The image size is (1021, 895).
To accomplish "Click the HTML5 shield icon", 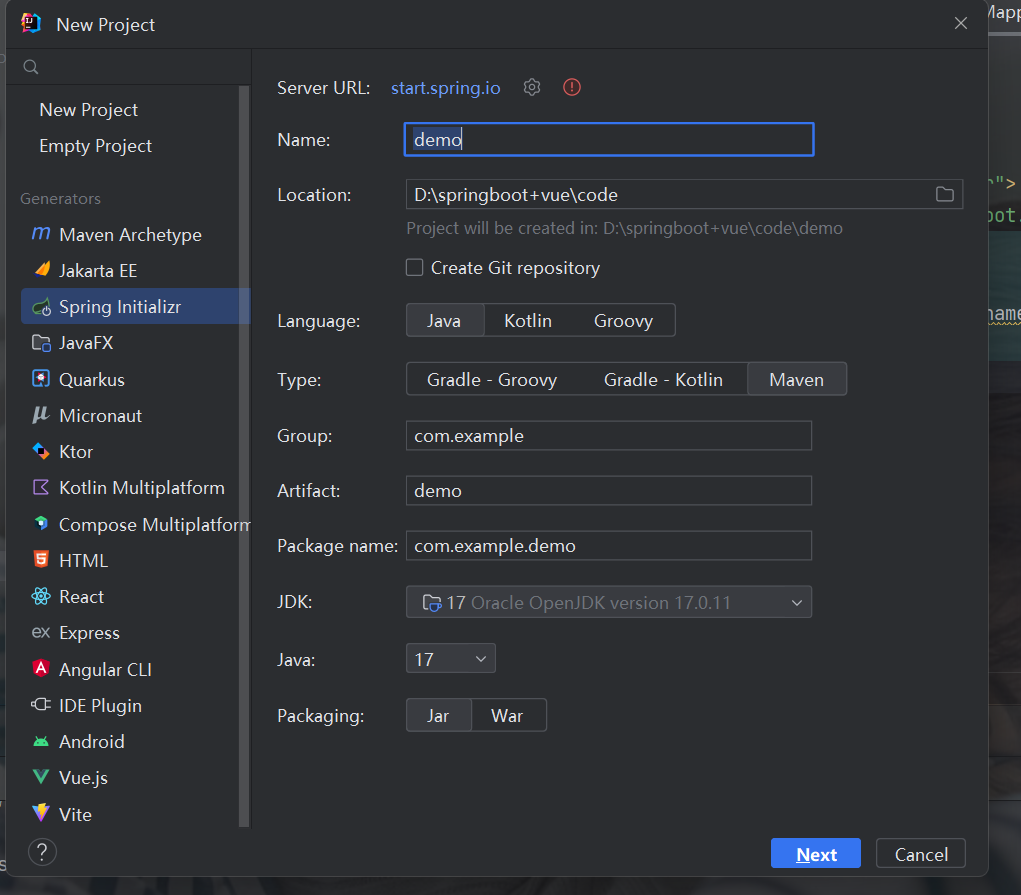I will (41, 560).
